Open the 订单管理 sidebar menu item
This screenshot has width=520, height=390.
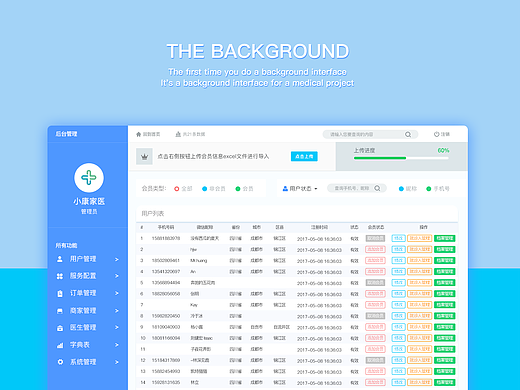(x=88, y=293)
